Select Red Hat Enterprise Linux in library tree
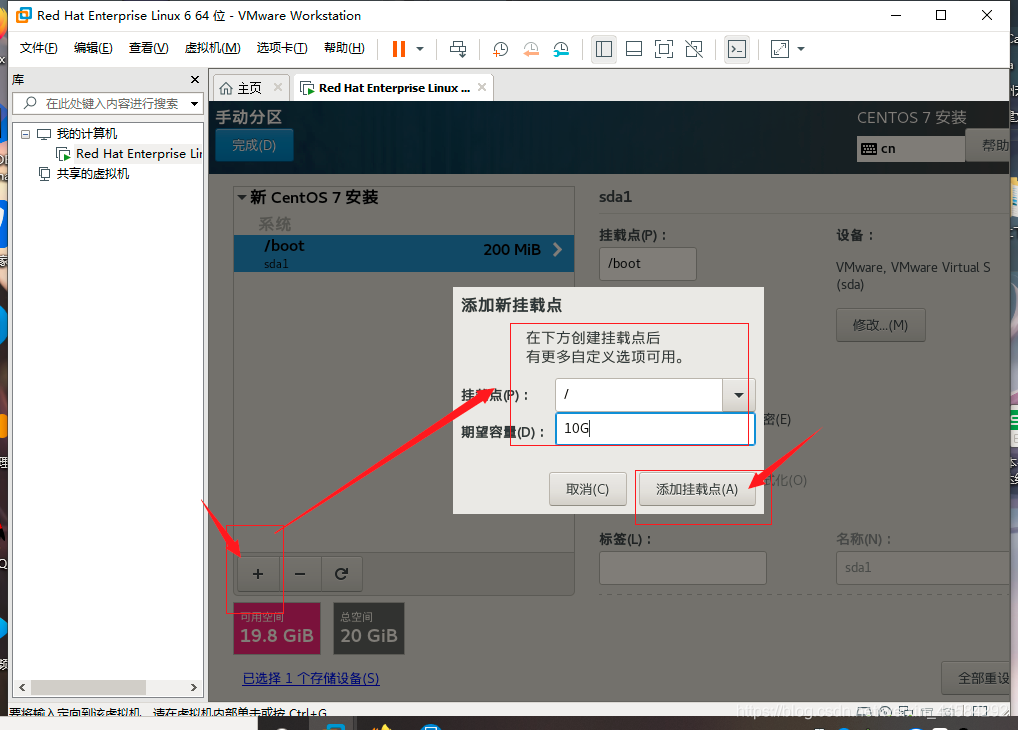This screenshot has width=1018, height=730. click(x=130, y=154)
